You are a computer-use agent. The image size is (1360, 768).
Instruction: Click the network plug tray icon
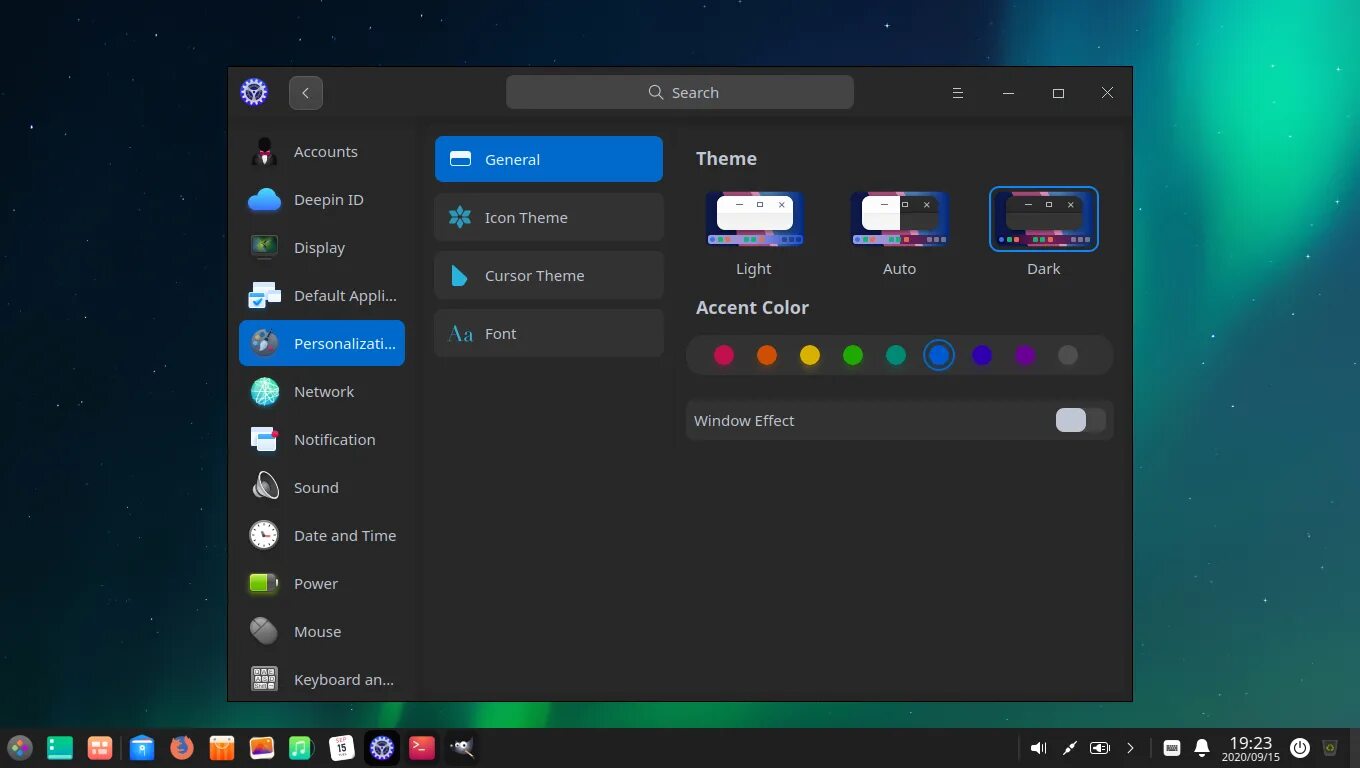click(1069, 748)
